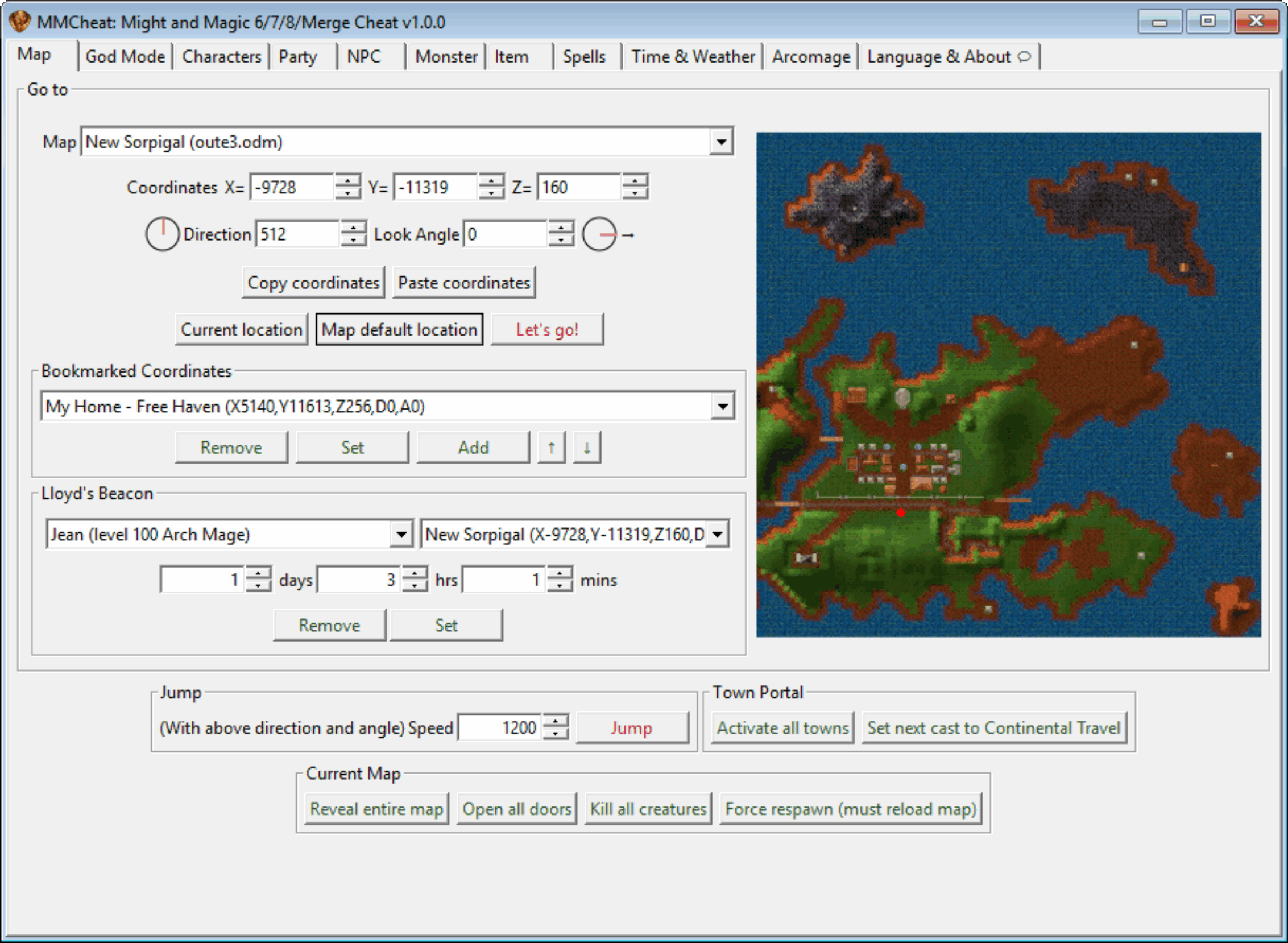Click Map default location button
The image size is (1288, 943).
pyautogui.click(x=399, y=329)
